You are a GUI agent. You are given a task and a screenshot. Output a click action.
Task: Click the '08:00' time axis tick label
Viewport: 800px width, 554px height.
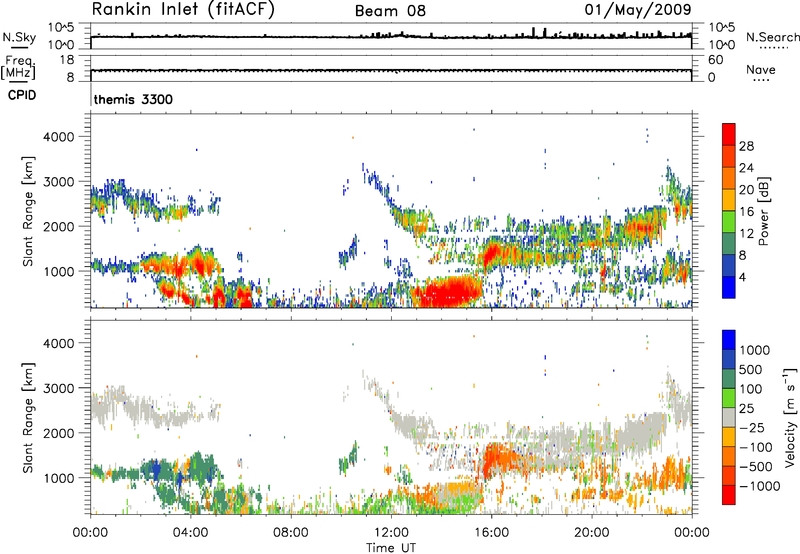[x=291, y=533]
